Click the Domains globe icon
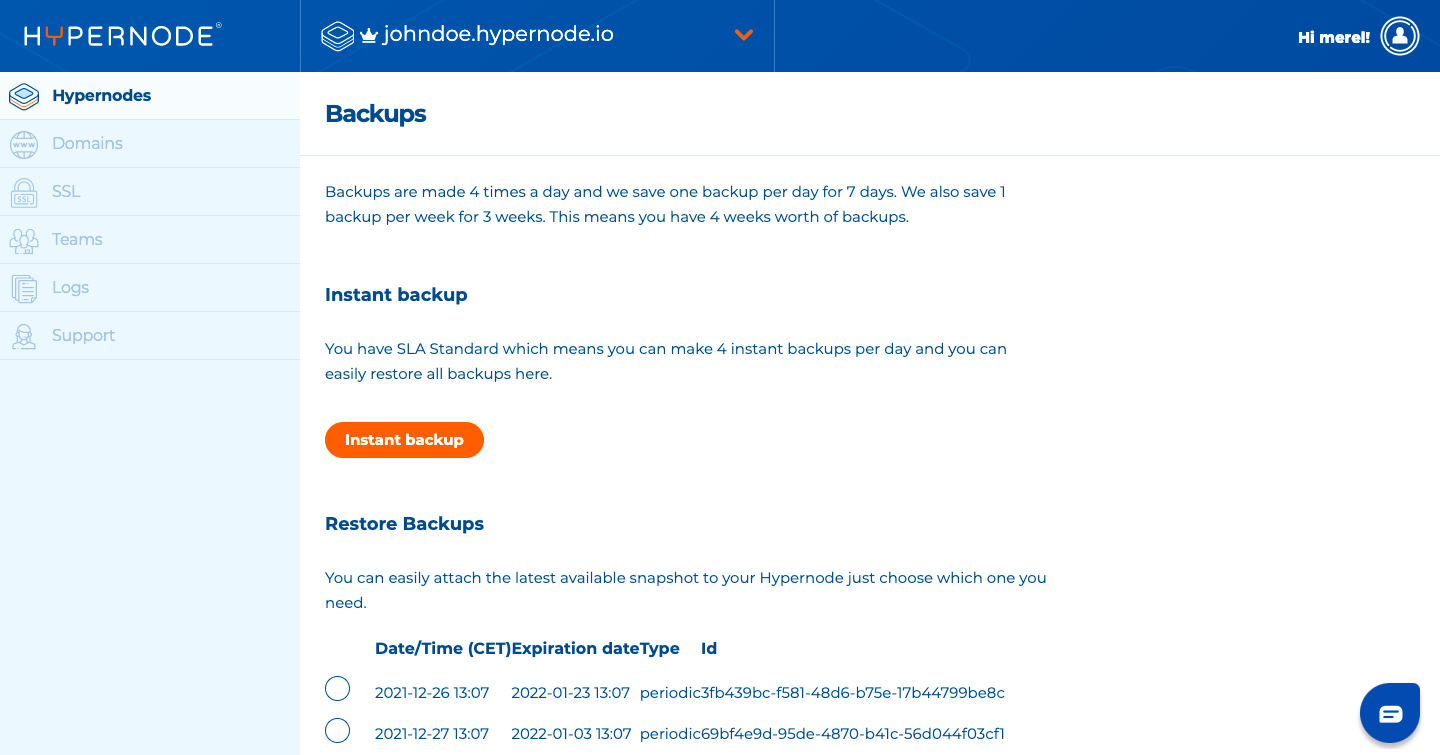This screenshot has width=1440, height=755. [x=24, y=144]
